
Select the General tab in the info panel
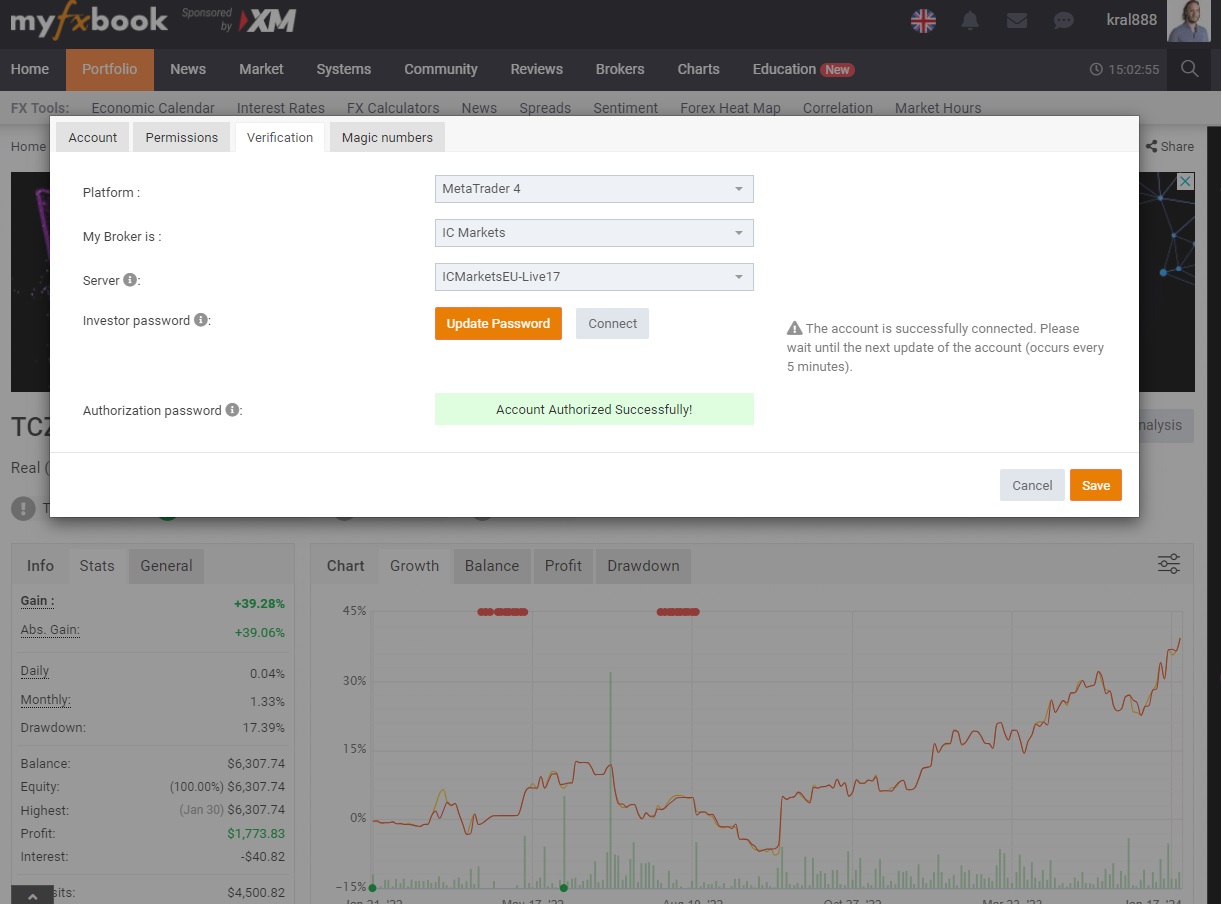(166, 566)
